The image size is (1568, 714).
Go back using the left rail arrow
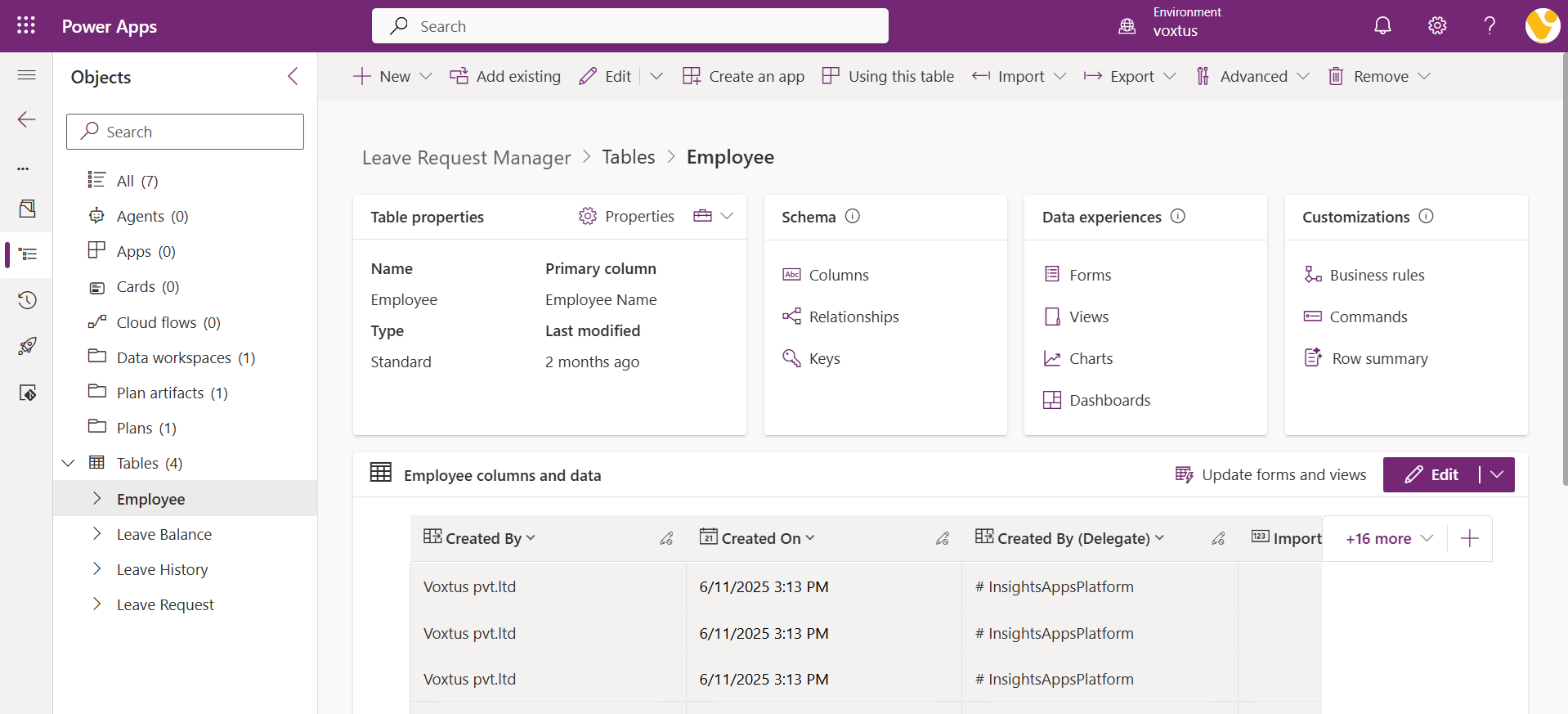pyautogui.click(x=27, y=120)
